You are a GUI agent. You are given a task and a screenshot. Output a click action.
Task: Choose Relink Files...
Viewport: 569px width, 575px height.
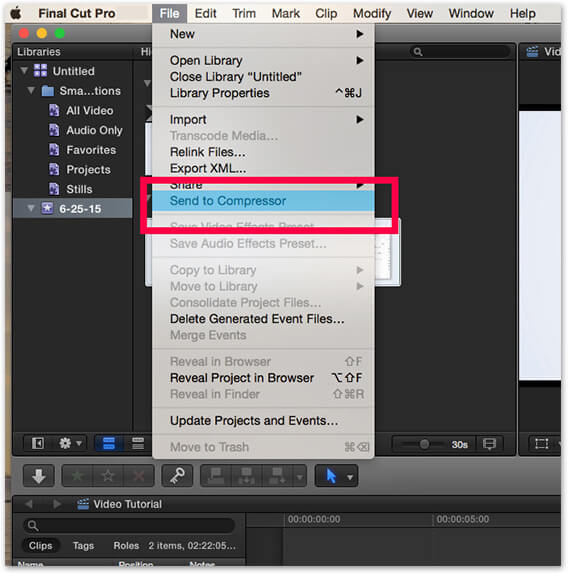(263, 152)
